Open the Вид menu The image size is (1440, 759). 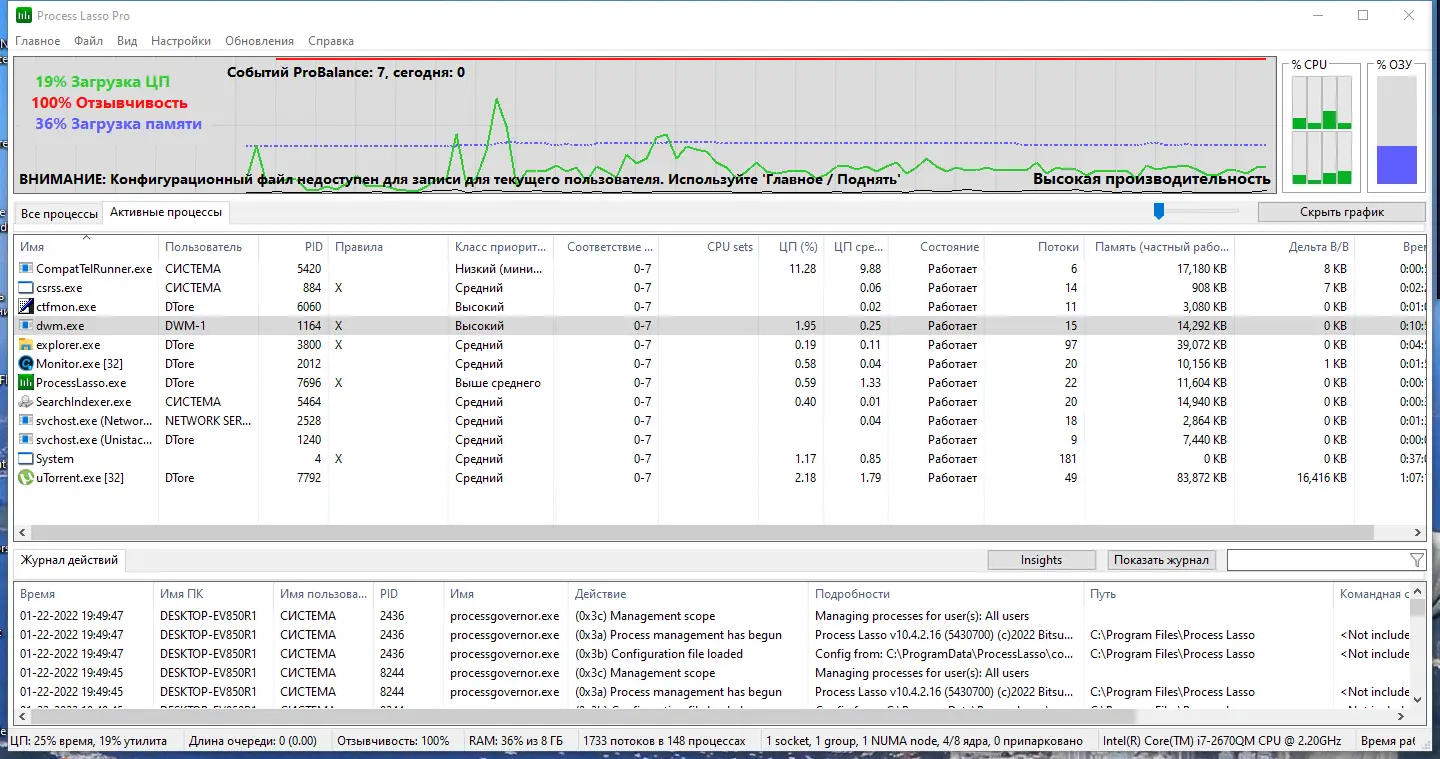tap(127, 41)
